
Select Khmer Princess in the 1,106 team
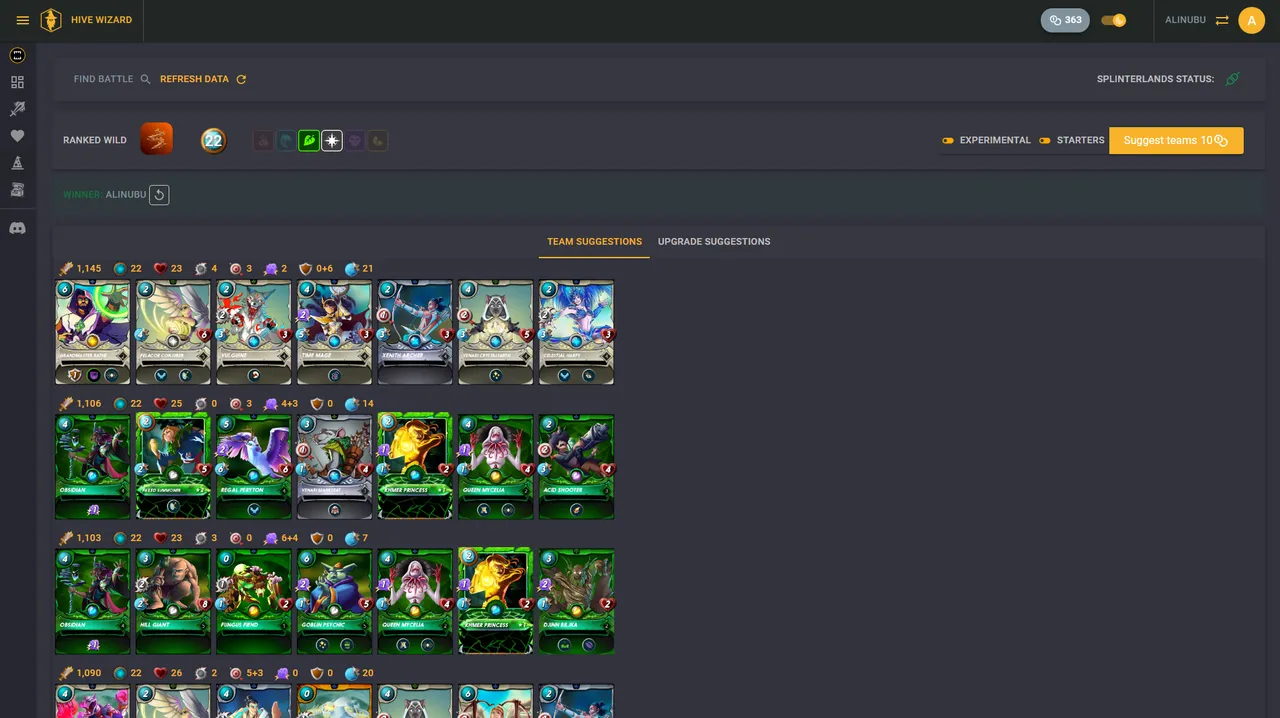pos(415,467)
